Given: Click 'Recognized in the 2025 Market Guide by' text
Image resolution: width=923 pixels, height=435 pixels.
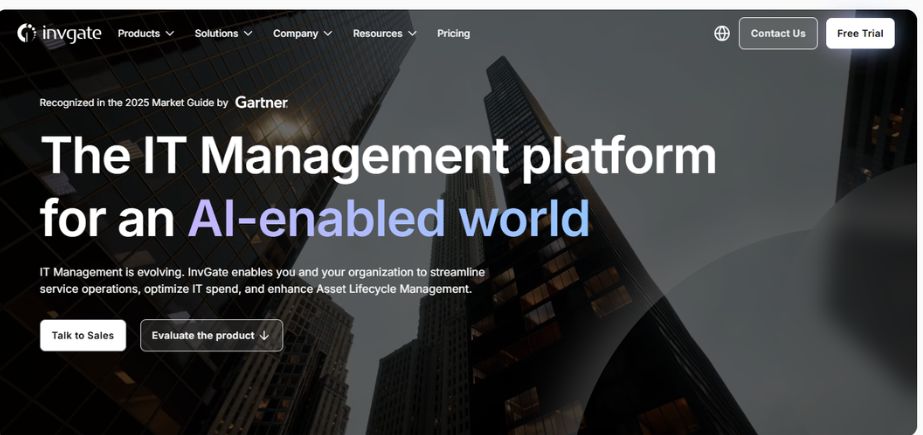Looking at the screenshot, I should tap(134, 102).
